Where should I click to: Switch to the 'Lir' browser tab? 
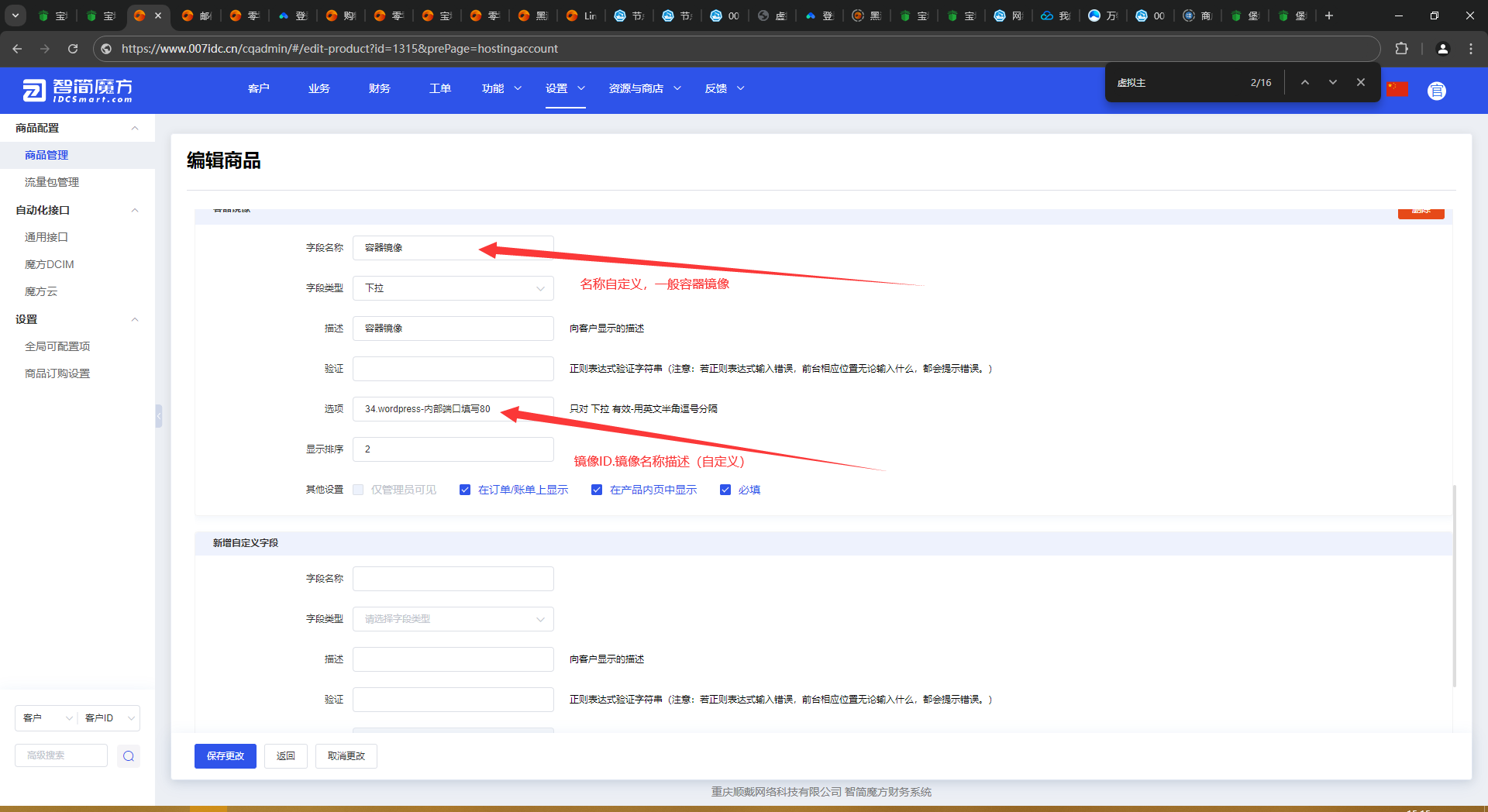tap(582, 15)
